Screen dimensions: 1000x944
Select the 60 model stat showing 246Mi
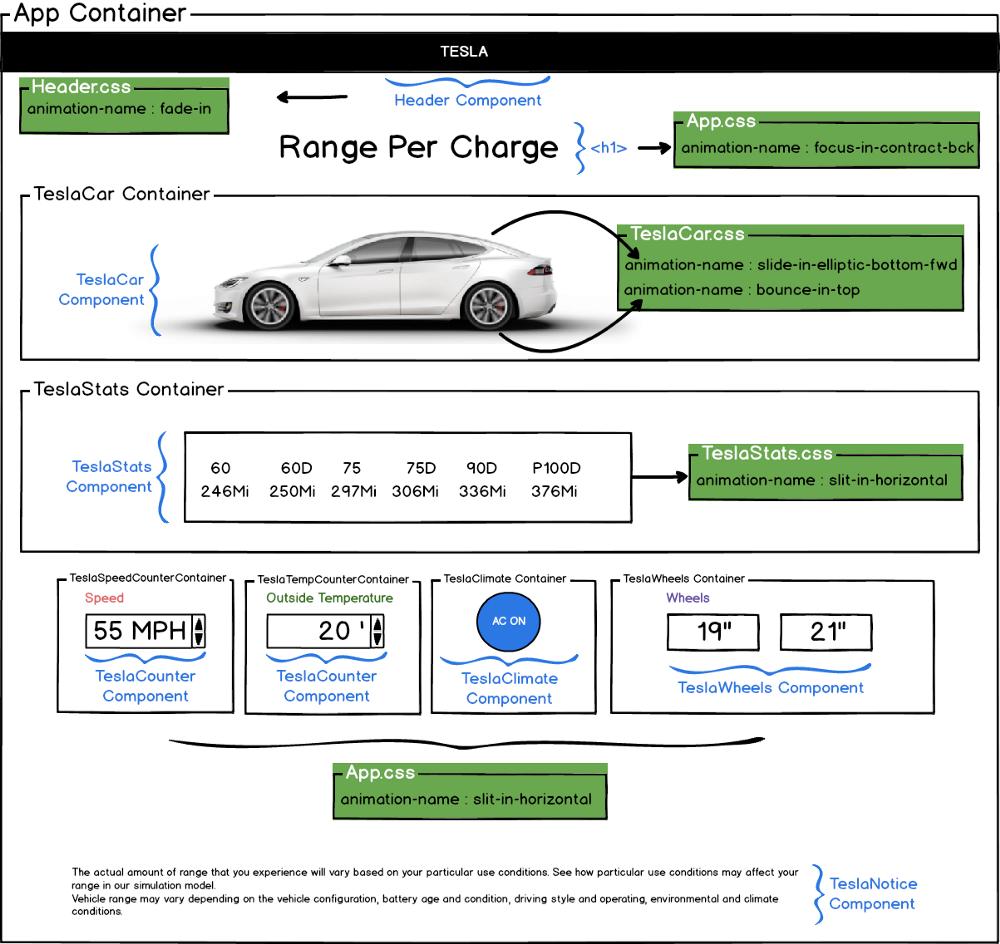click(x=220, y=479)
